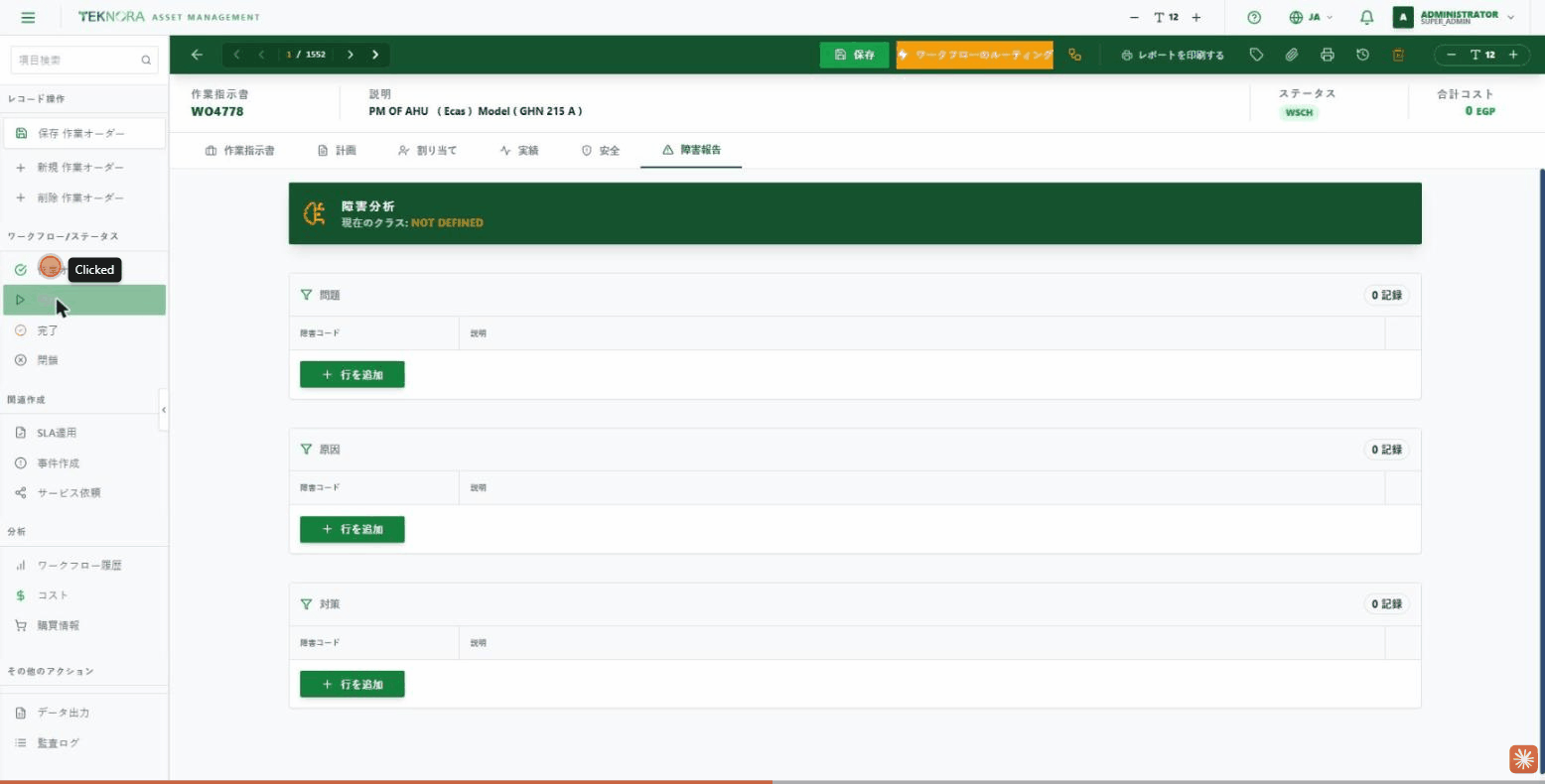Click the filter icon beside 対策

click(307, 603)
